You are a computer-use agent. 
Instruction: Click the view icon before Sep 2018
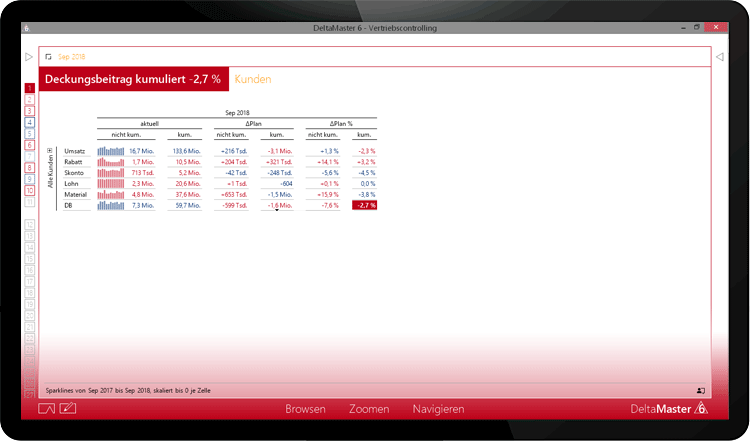pyautogui.click(x=48, y=57)
